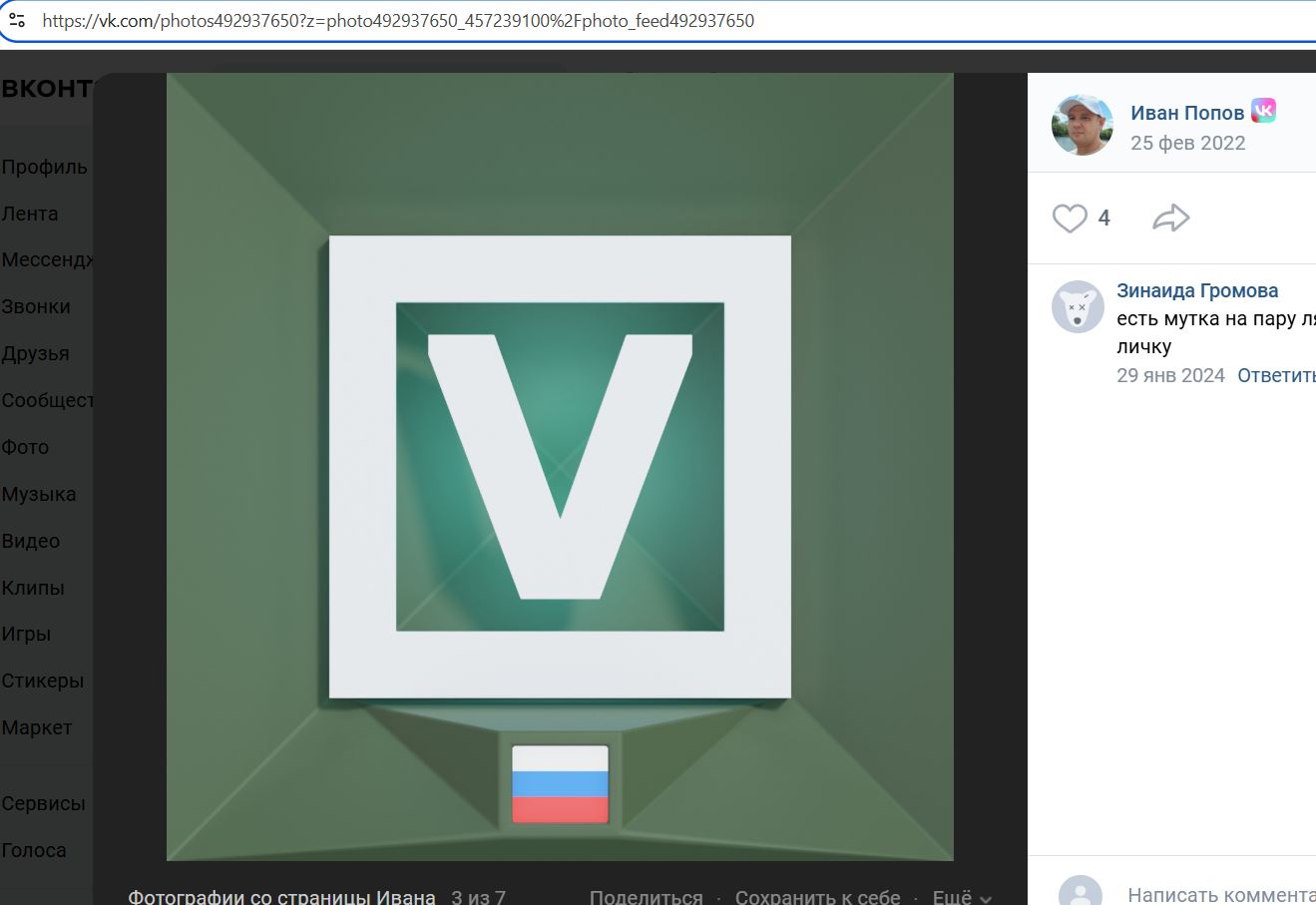Image resolution: width=1316 pixels, height=905 pixels.
Task: Share the photo via the arrow icon
Action: [x=1170, y=219]
